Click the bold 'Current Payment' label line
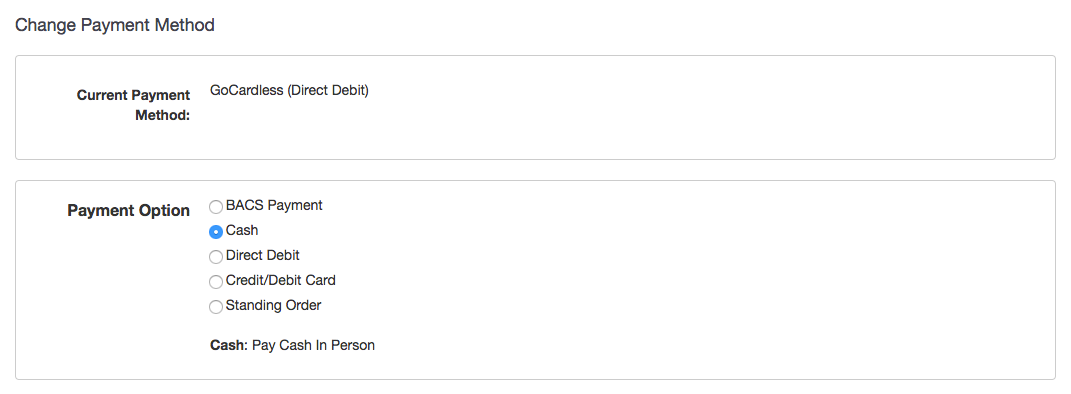This screenshot has width=1071, height=394. [x=133, y=95]
